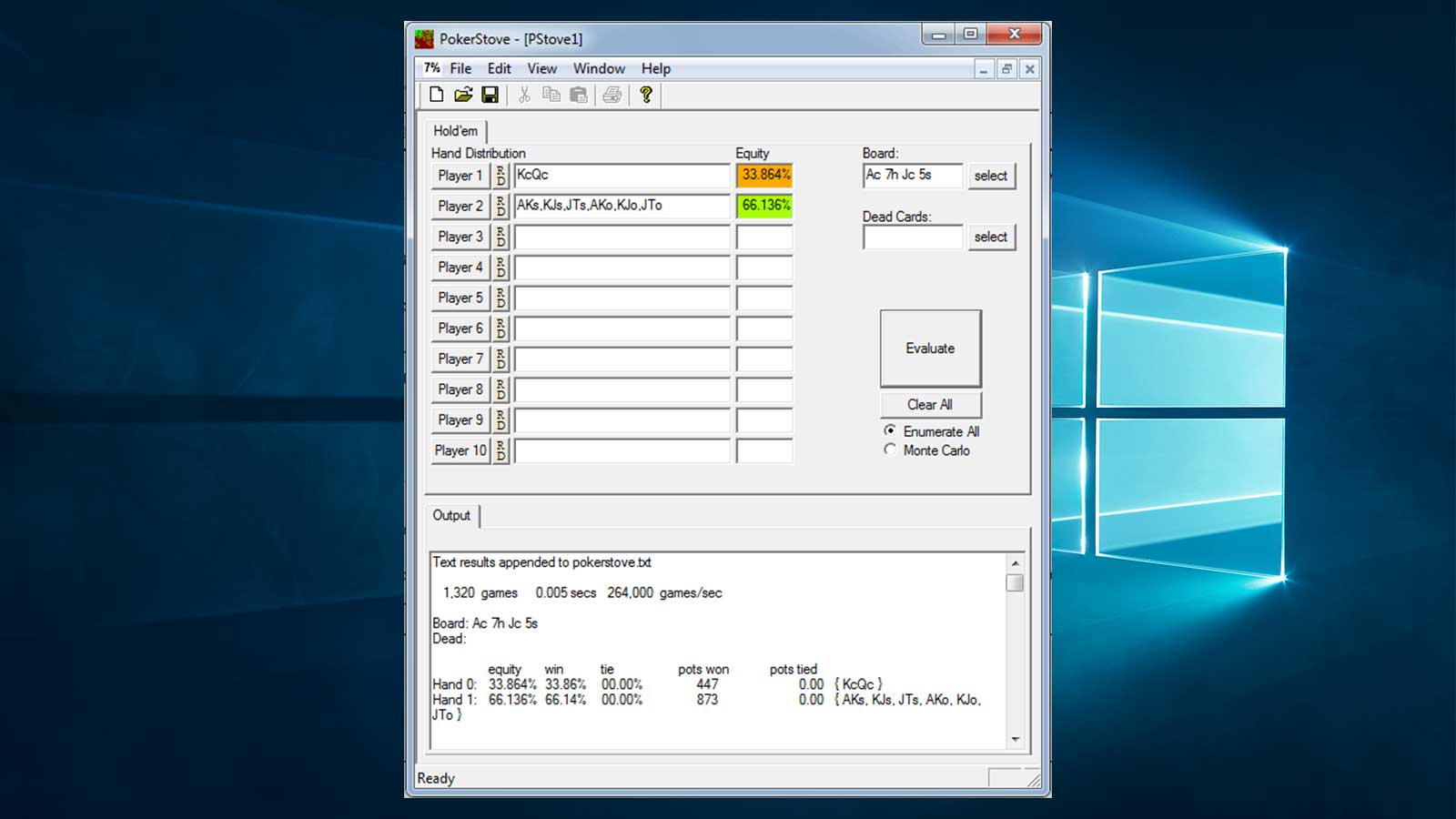Screen dimensions: 1456x819
Task: Open the Window menu
Action: click(599, 68)
